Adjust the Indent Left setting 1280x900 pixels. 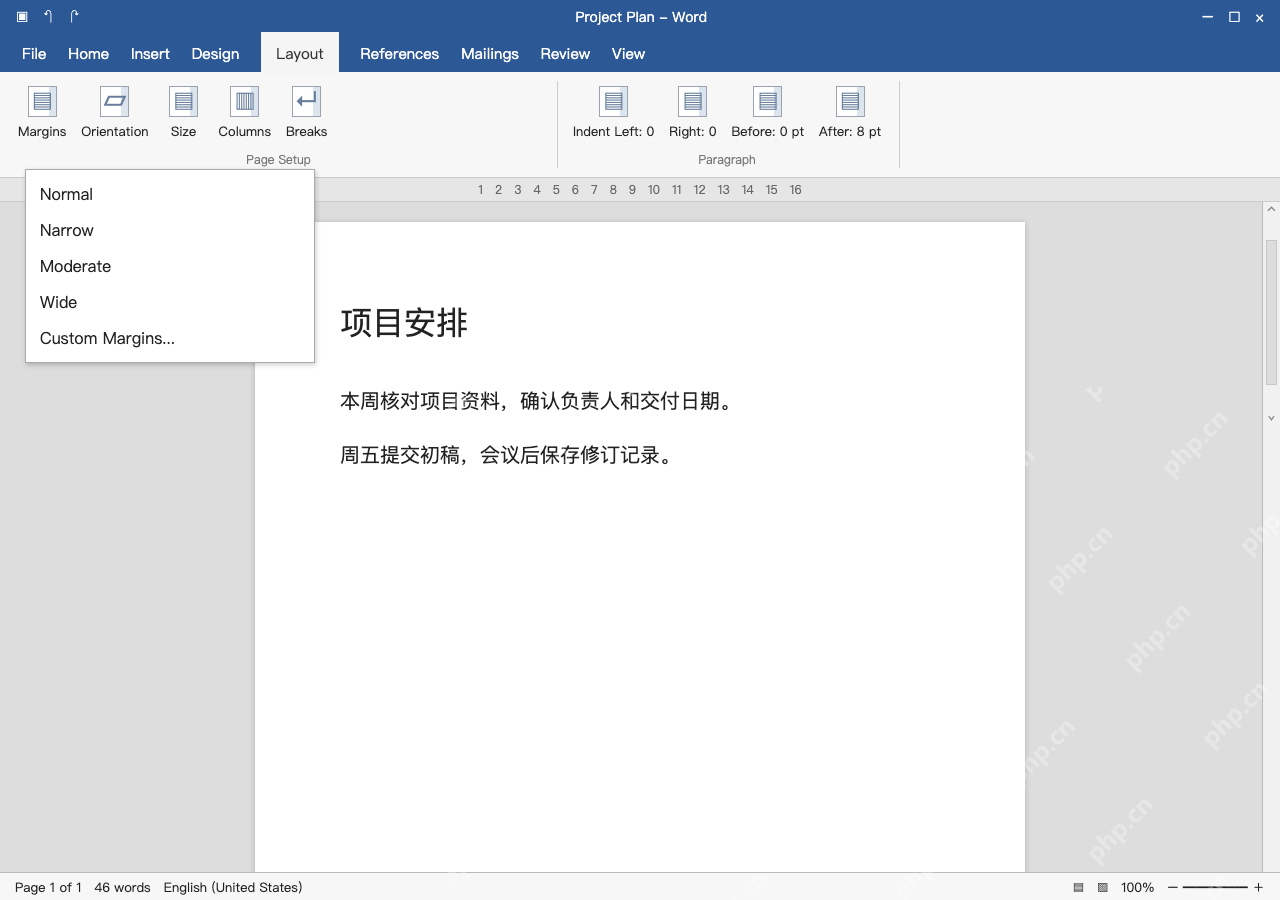click(613, 112)
